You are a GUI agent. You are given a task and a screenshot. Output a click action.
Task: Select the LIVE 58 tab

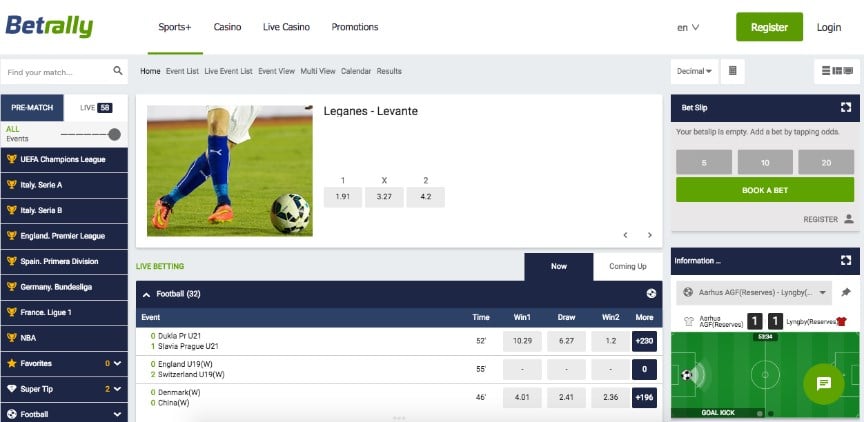pos(96,107)
